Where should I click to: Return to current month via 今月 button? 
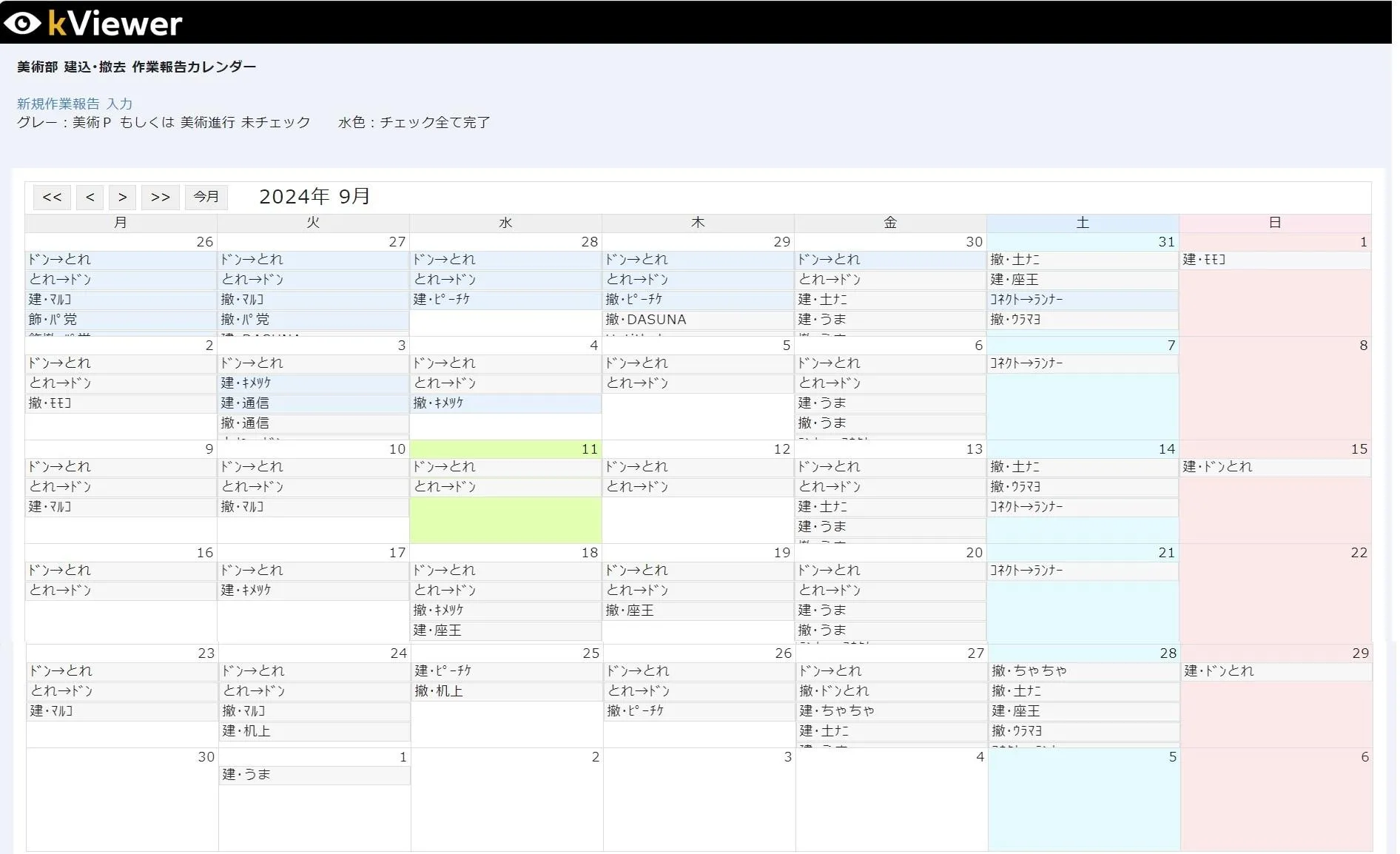(206, 197)
